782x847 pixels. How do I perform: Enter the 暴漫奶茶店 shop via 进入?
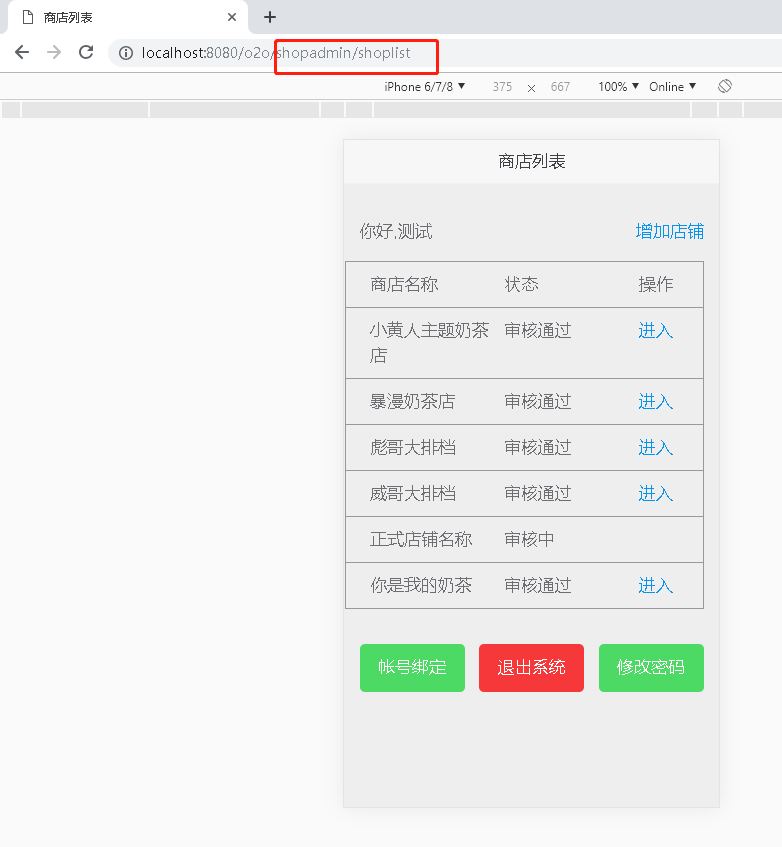click(x=656, y=402)
